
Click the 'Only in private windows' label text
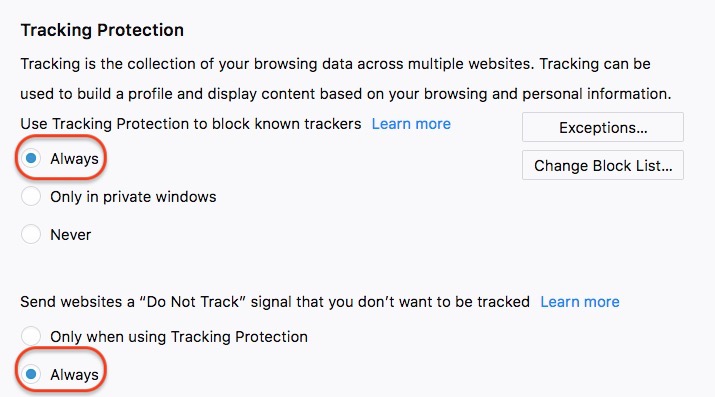pyautogui.click(x=133, y=197)
